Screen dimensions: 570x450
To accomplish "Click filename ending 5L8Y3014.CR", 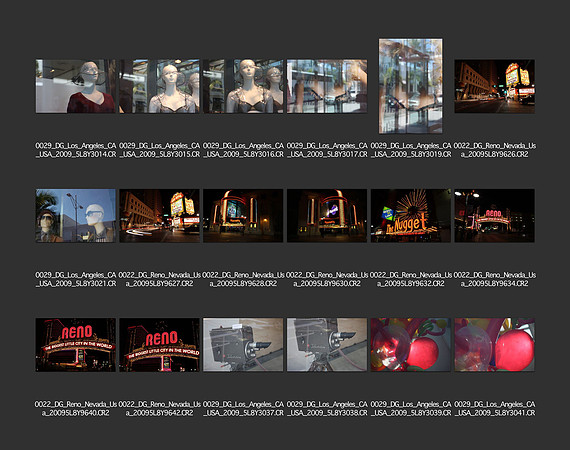I will pyautogui.click(x=76, y=150).
